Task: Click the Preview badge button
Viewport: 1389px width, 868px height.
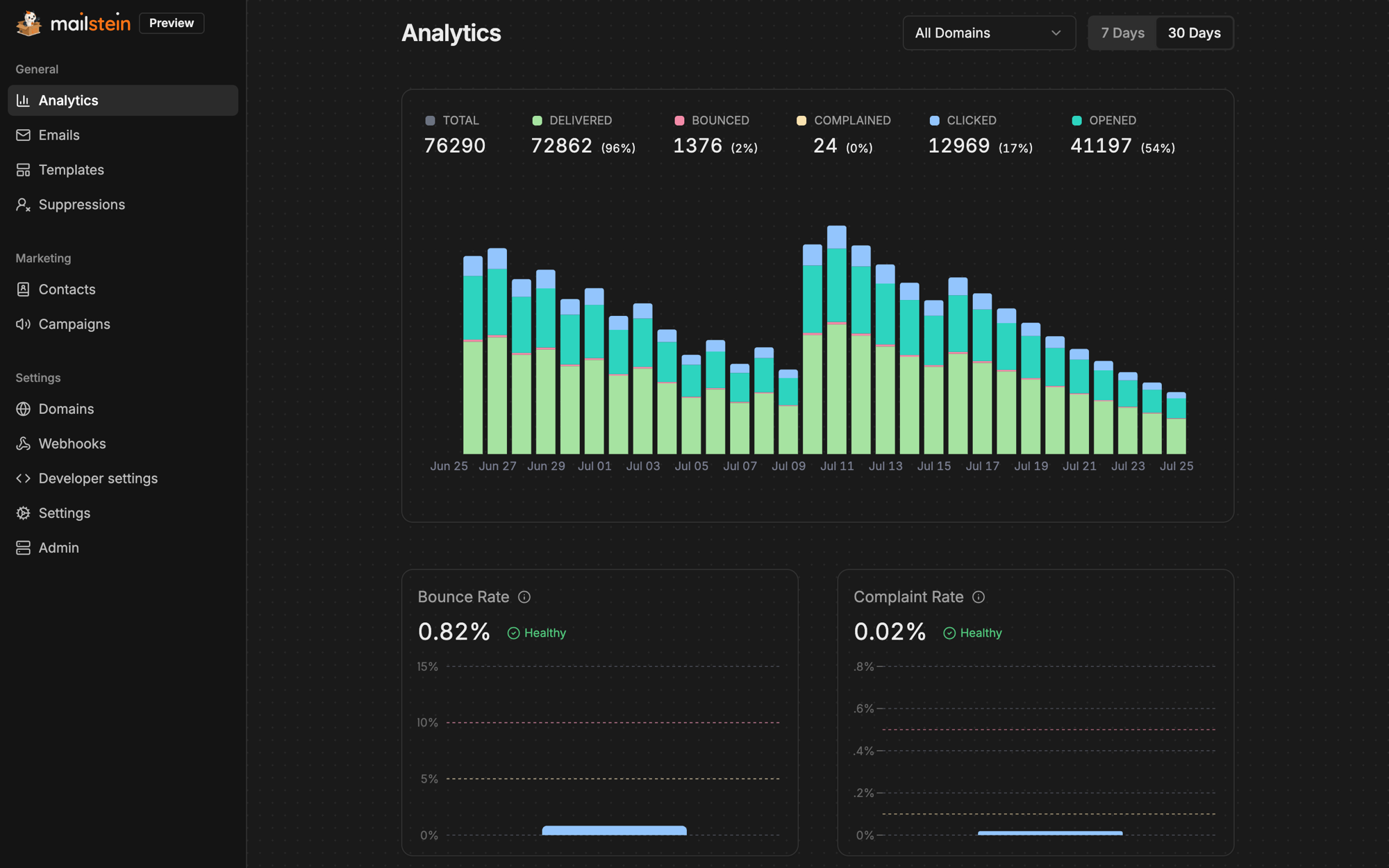Action: coord(172,23)
